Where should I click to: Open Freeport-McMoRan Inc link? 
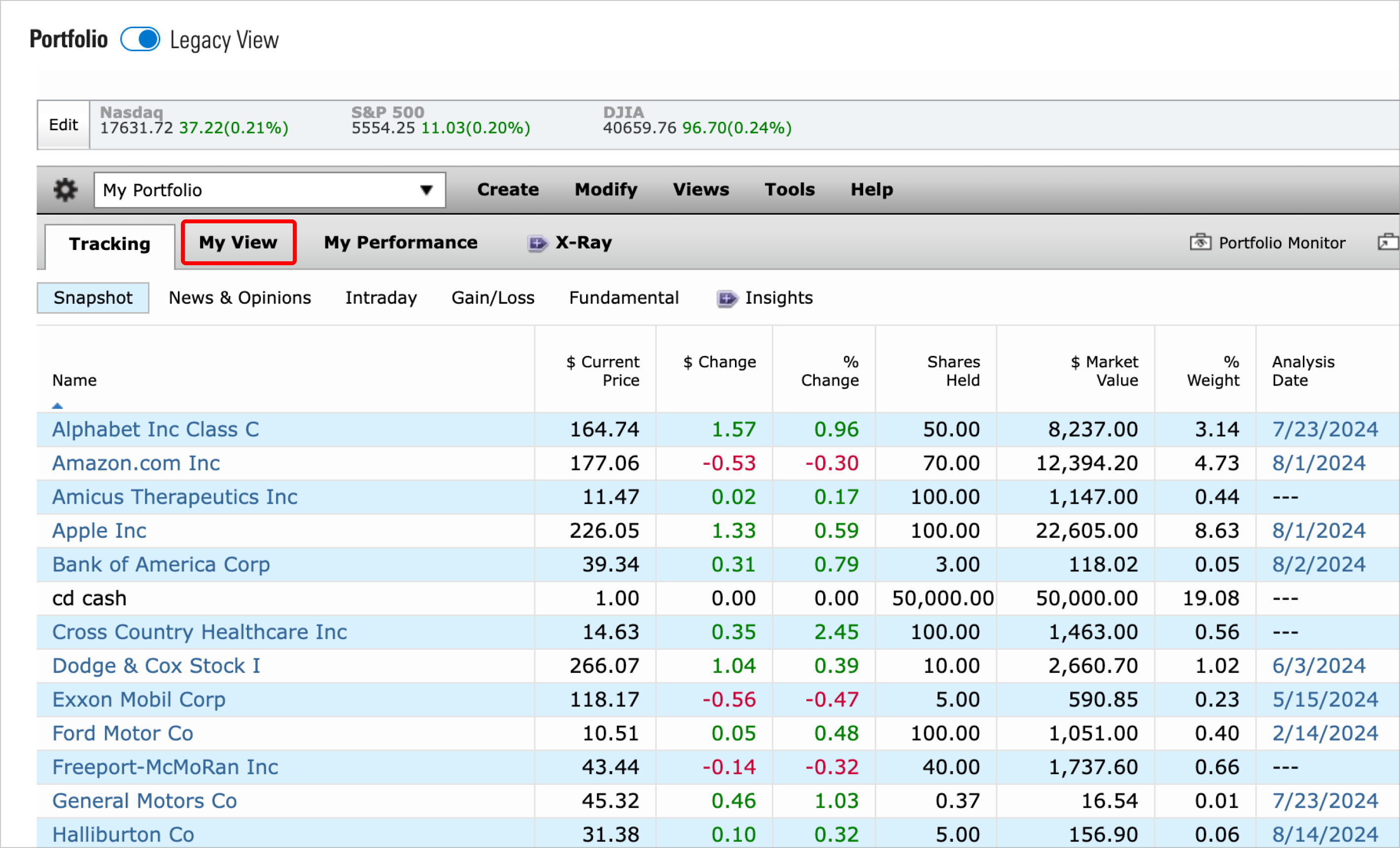[x=165, y=767]
